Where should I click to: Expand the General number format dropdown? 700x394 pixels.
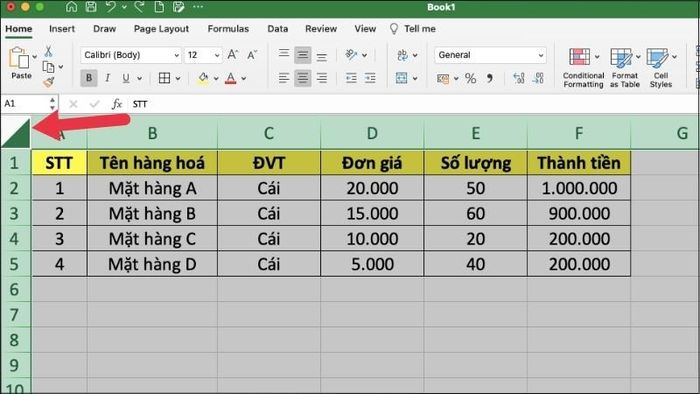pyautogui.click(x=490, y=55)
